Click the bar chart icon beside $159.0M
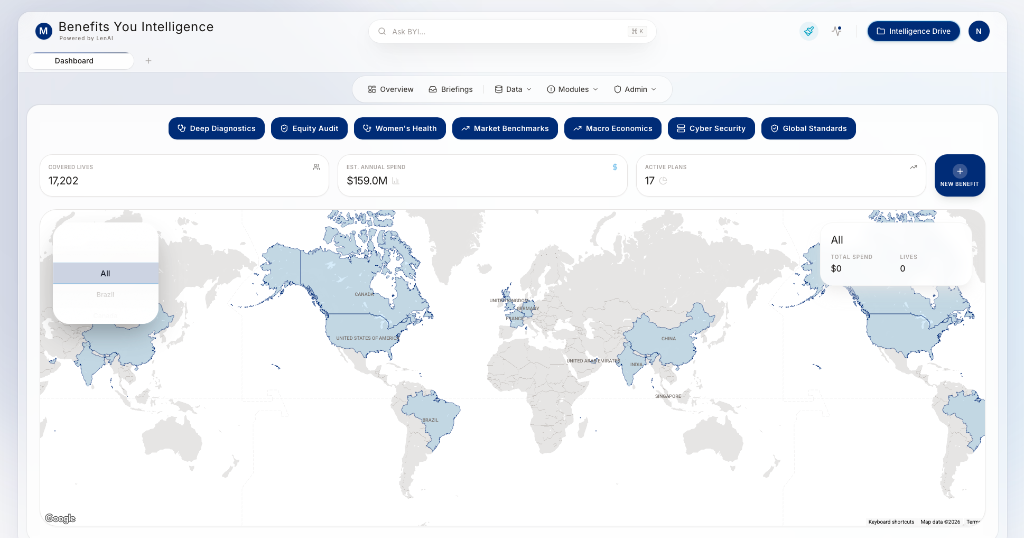 tap(396, 181)
